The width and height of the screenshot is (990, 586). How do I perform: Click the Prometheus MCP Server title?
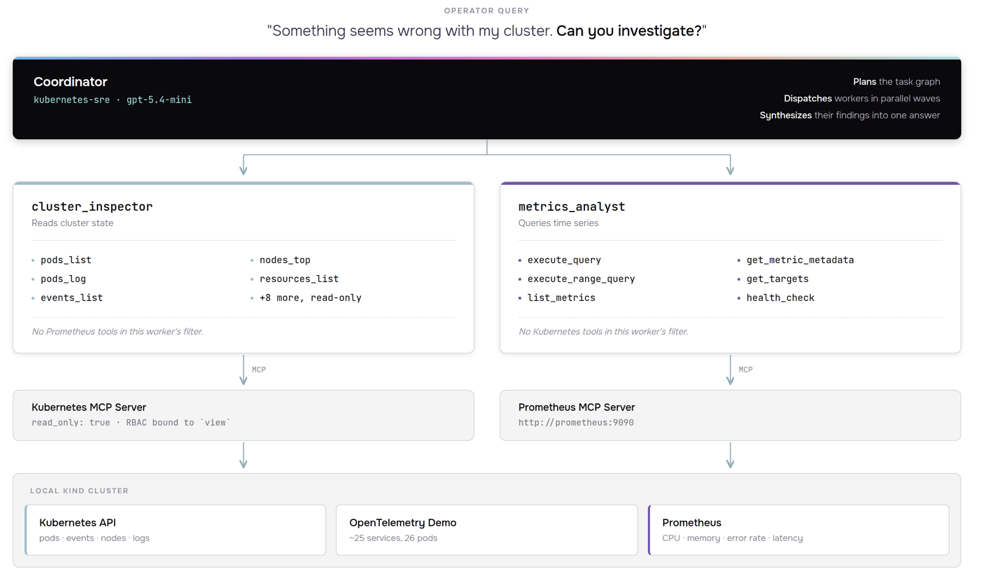576,407
